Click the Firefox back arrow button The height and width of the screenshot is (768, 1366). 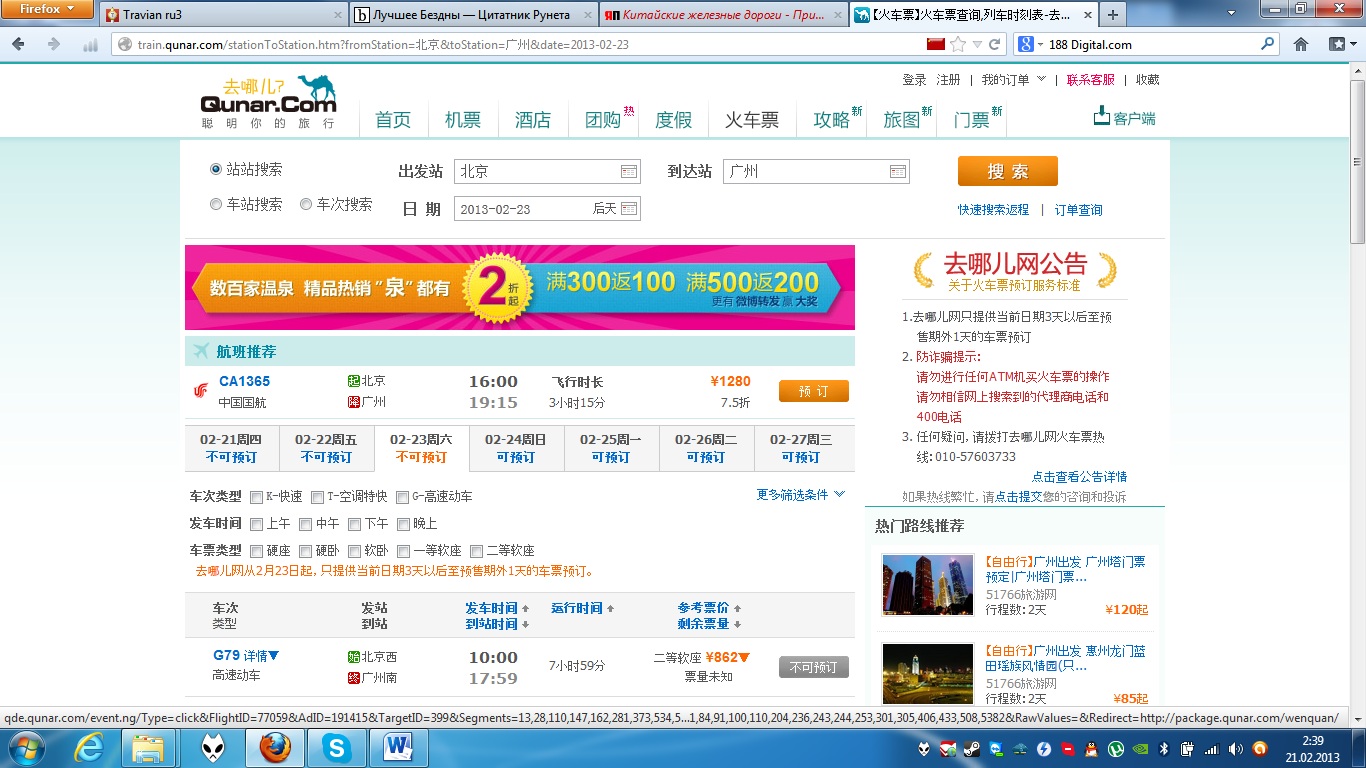click(19, 44)
